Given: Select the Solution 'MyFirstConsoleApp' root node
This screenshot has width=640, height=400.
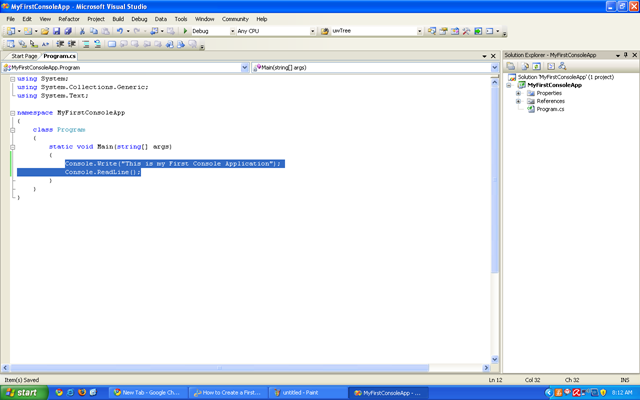Looking at the screenshot, I should point(565,77).
